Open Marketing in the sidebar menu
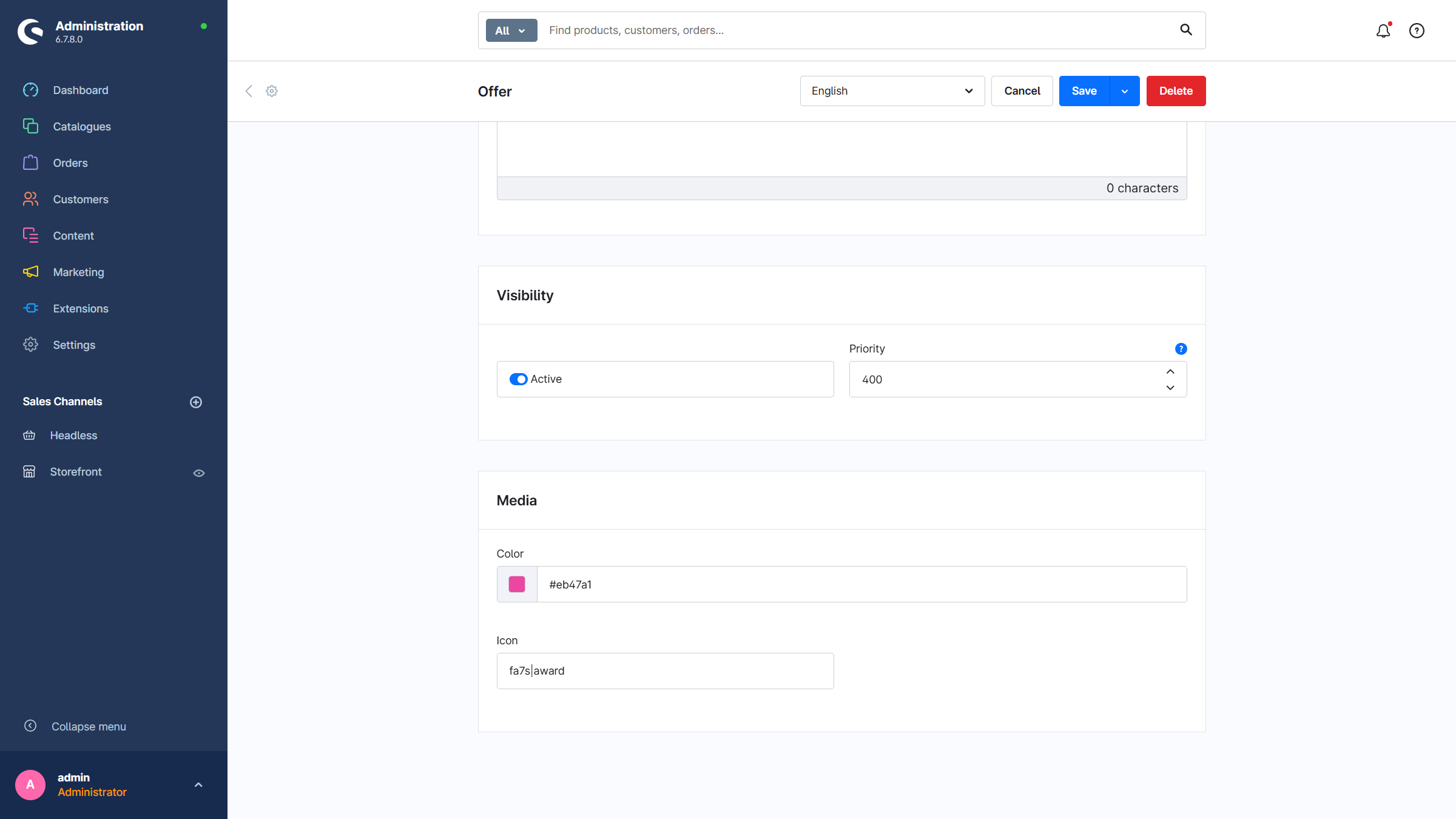 [x=78, y=272]
